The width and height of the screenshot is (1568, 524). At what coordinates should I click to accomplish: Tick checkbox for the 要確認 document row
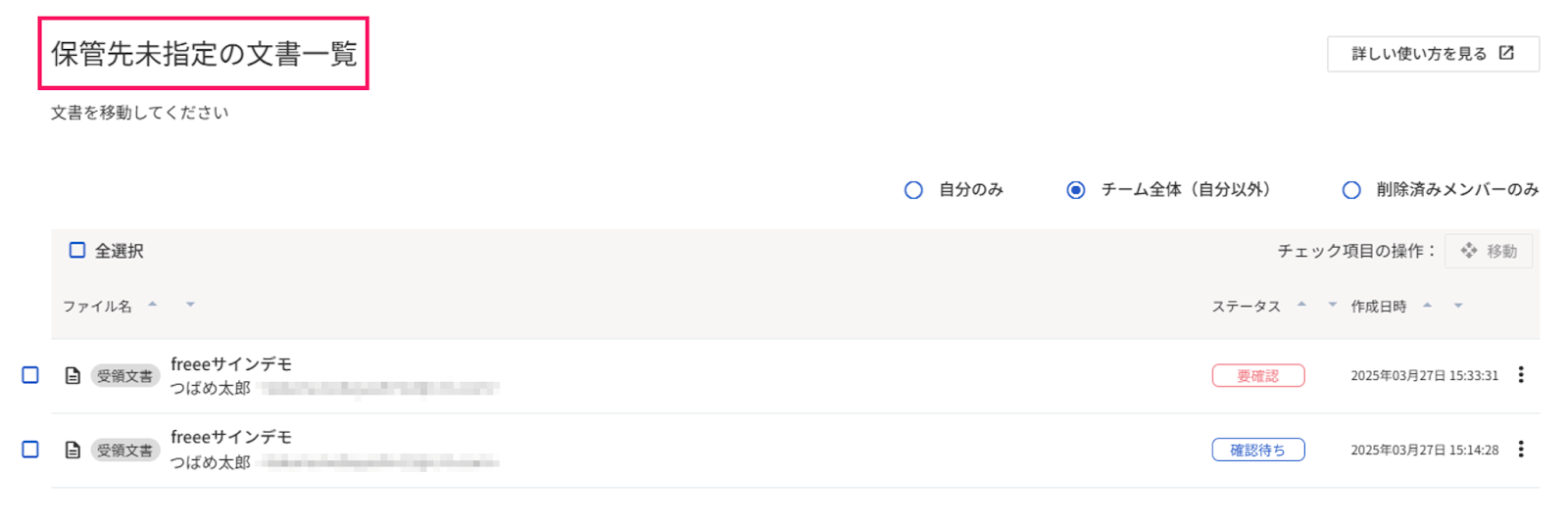pyautogui.click(x=30, y=374)
